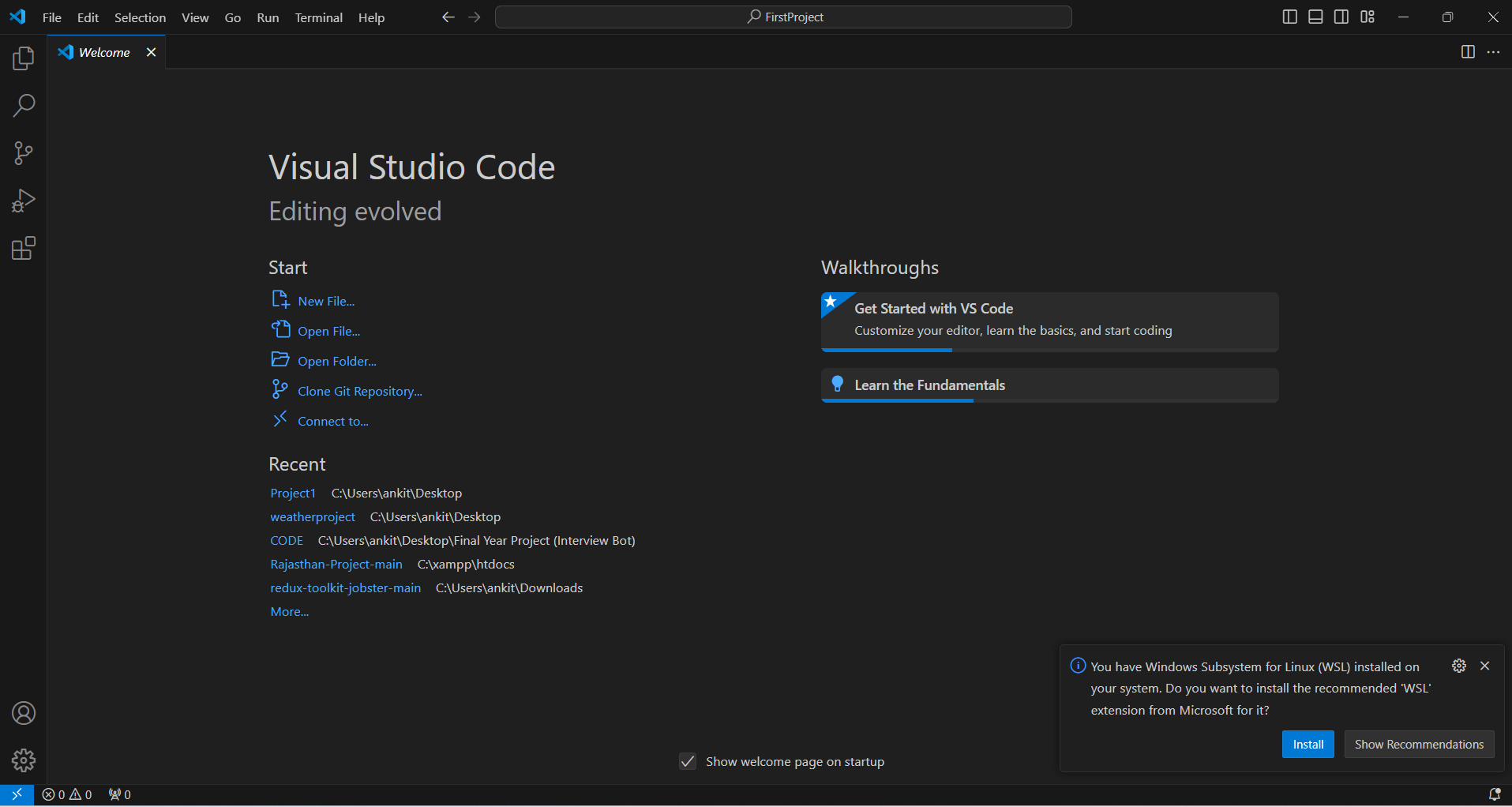Open the Run menu
Viewport: 1512px width, 807px height.
click(x=268, y=17)
